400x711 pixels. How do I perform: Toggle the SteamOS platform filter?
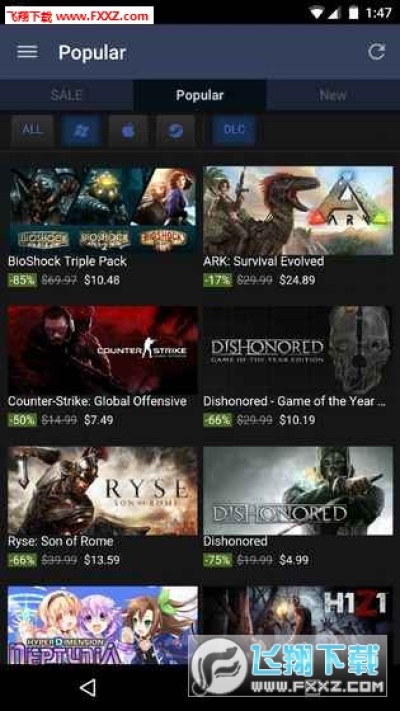[176, 130]
